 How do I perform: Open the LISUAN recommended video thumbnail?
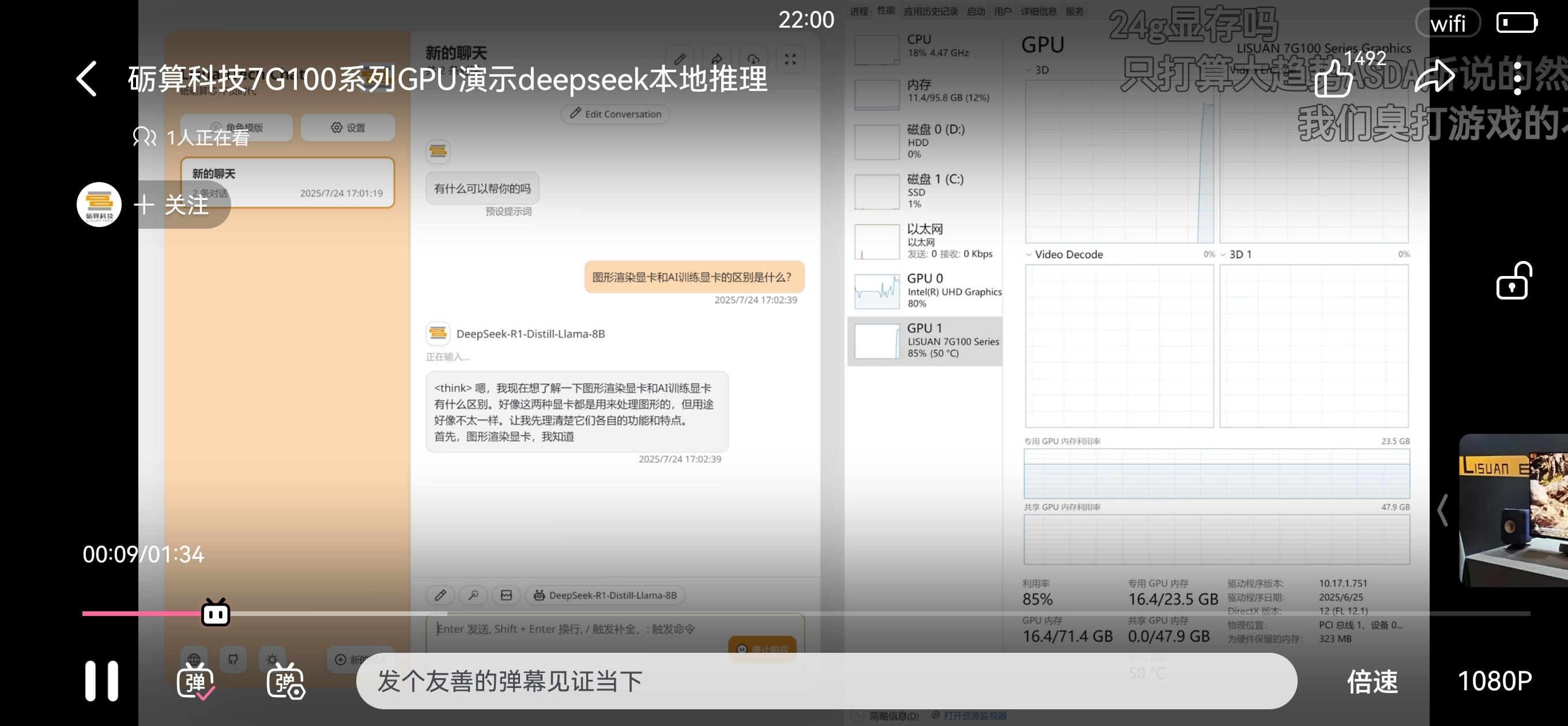[1513, 510]
